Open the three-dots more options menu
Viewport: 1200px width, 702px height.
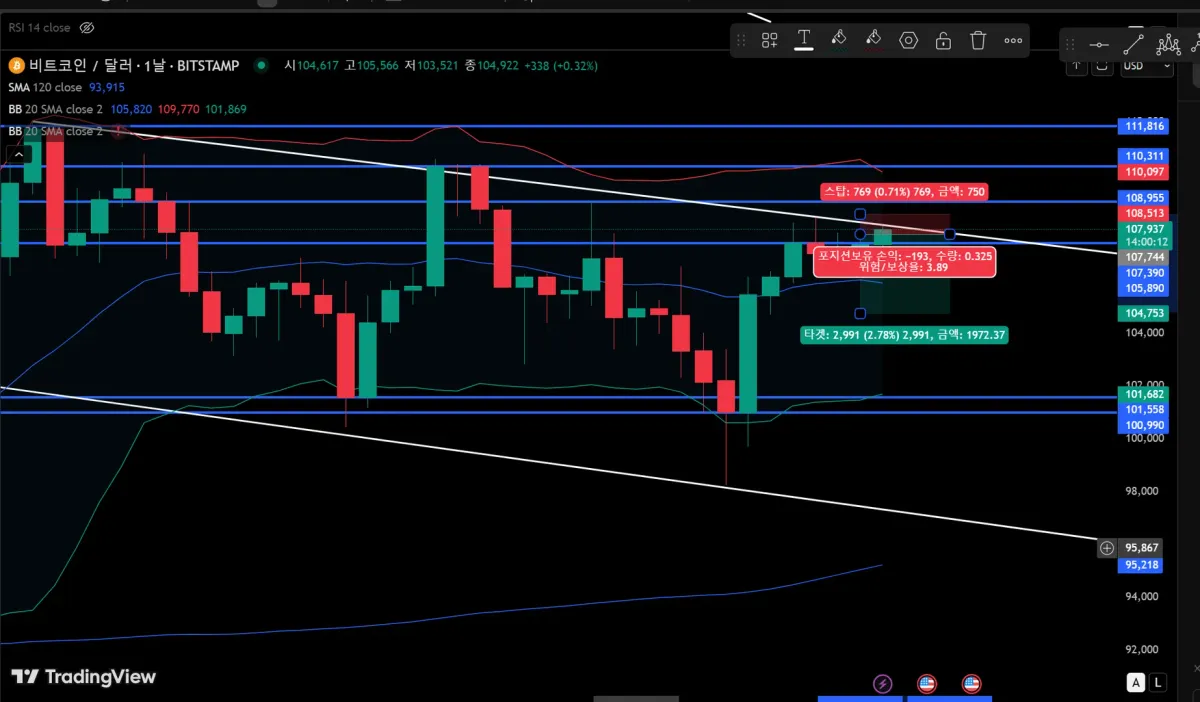(x=1013, y=40)
